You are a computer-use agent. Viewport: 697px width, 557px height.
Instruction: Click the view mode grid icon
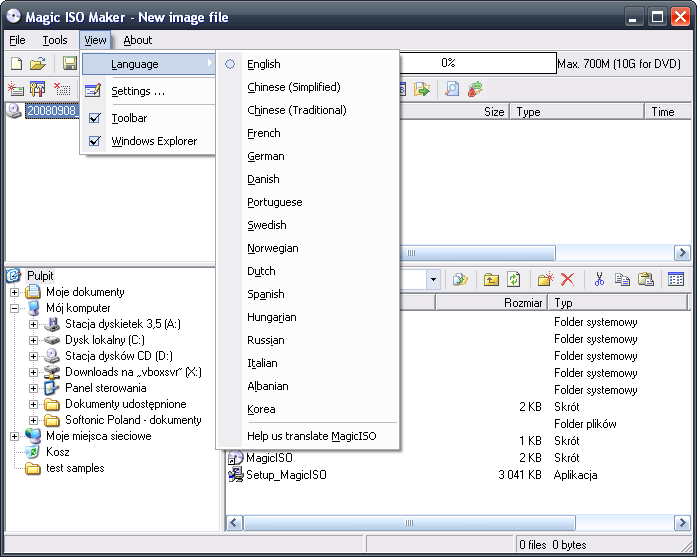pos(676,279)
